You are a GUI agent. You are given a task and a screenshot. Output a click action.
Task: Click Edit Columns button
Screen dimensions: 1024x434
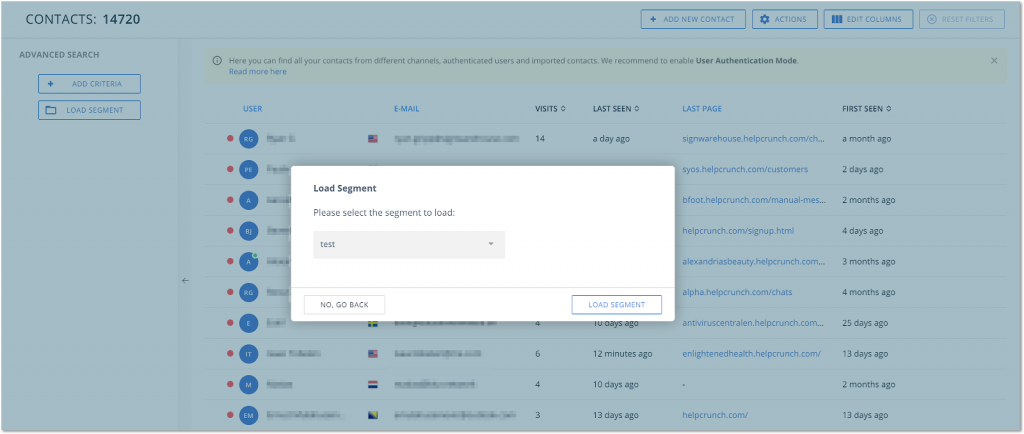[x=867, y=20]
